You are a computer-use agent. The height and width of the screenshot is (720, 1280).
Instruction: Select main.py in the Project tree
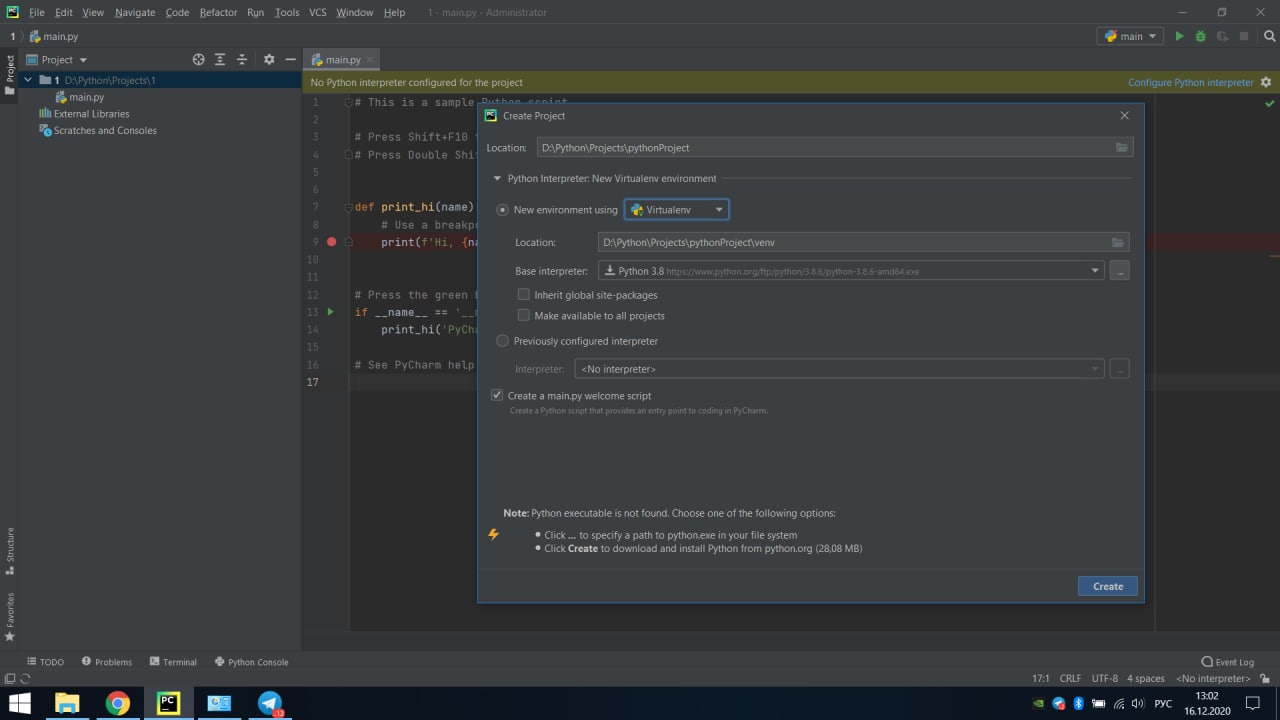(x=80, y=97)
